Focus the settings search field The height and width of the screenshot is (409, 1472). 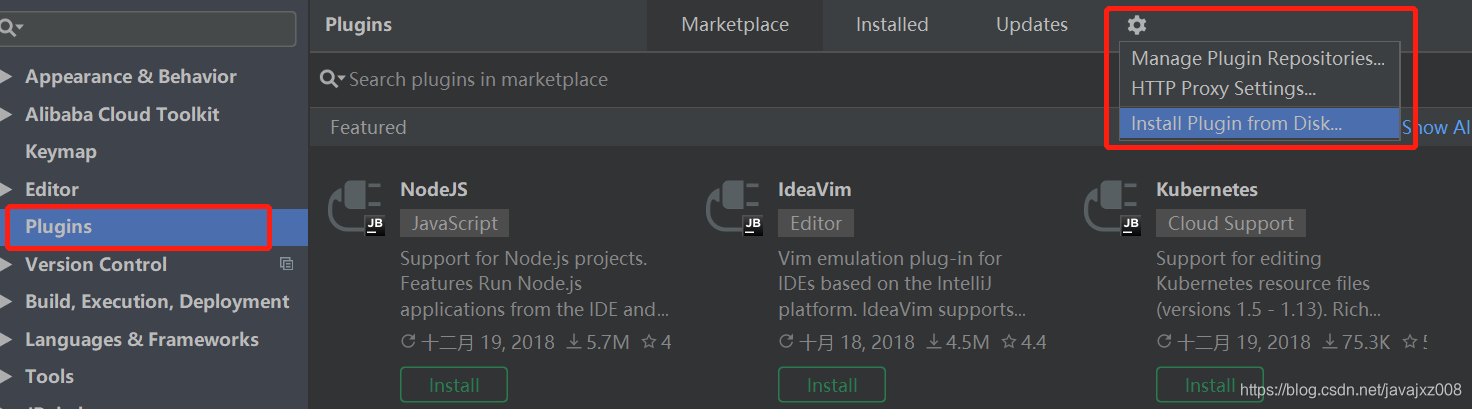tap(148, 27)
